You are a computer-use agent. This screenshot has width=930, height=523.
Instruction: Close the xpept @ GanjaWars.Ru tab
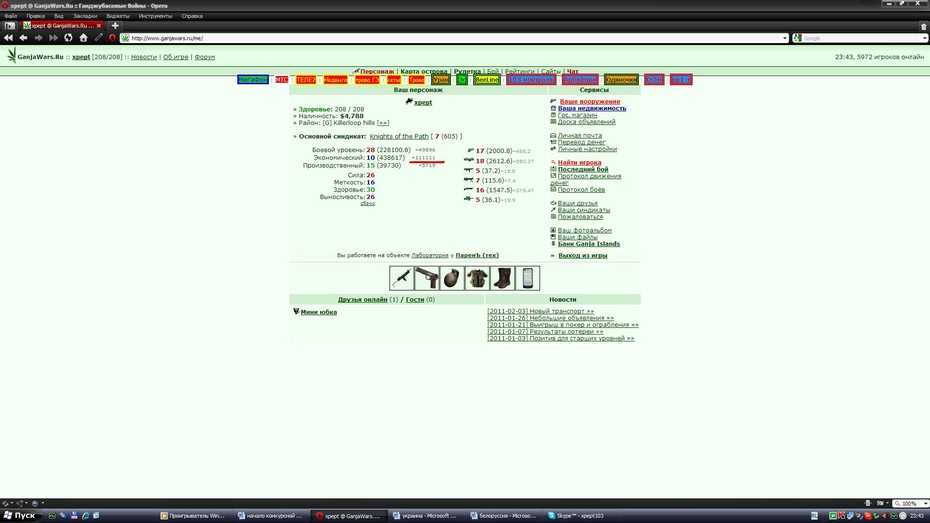(99, 25)
